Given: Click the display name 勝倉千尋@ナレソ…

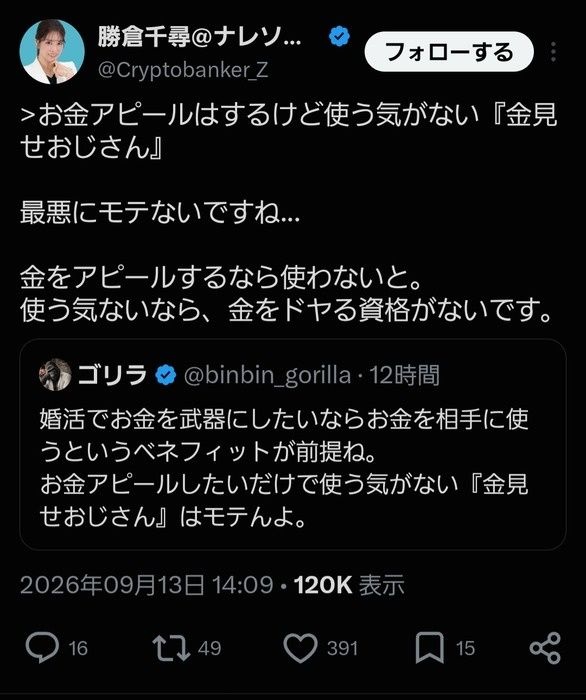Looking at the screenshot, I should point(199,38).
